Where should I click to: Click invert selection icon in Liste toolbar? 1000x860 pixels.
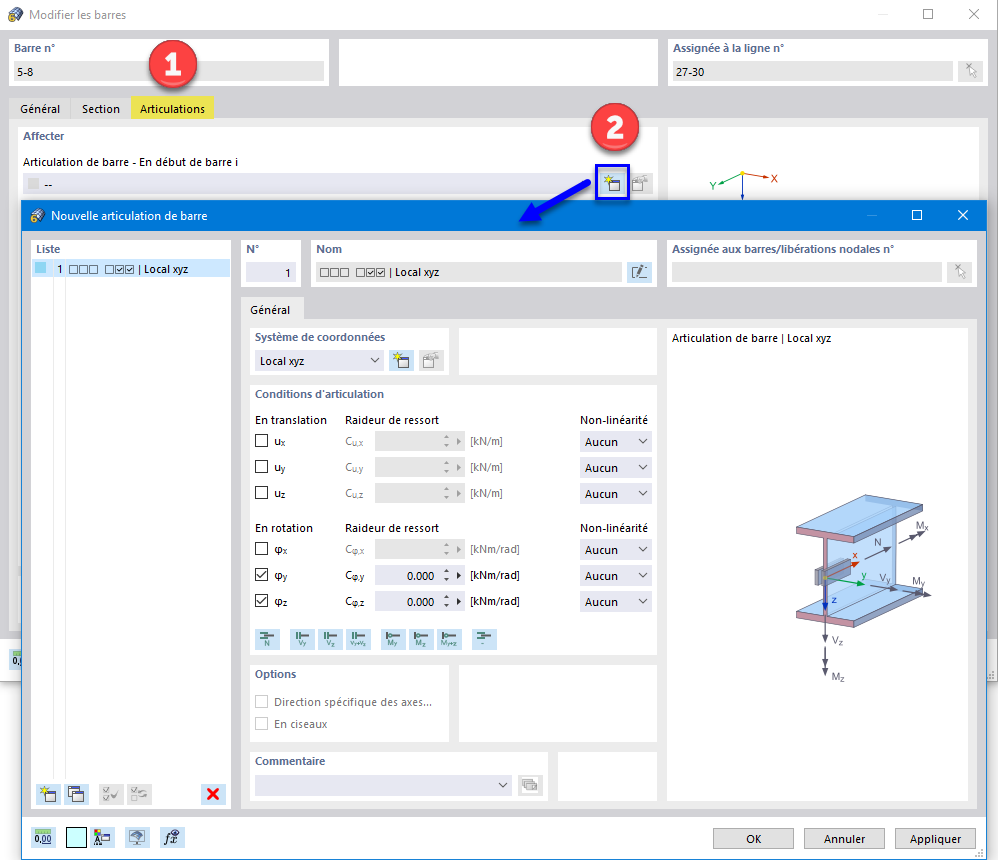[138, 794]
